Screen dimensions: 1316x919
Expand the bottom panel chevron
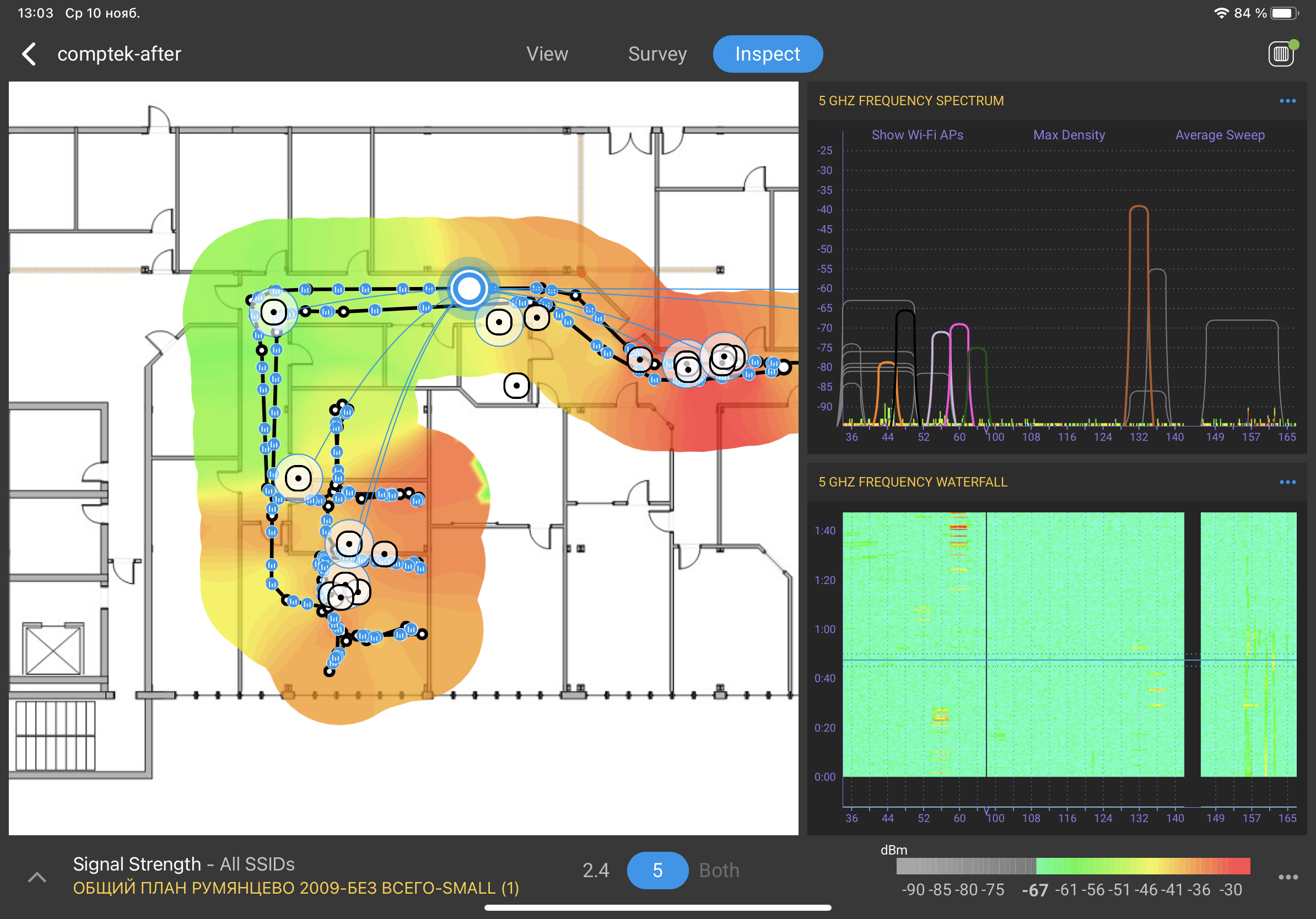pos(37,877)
